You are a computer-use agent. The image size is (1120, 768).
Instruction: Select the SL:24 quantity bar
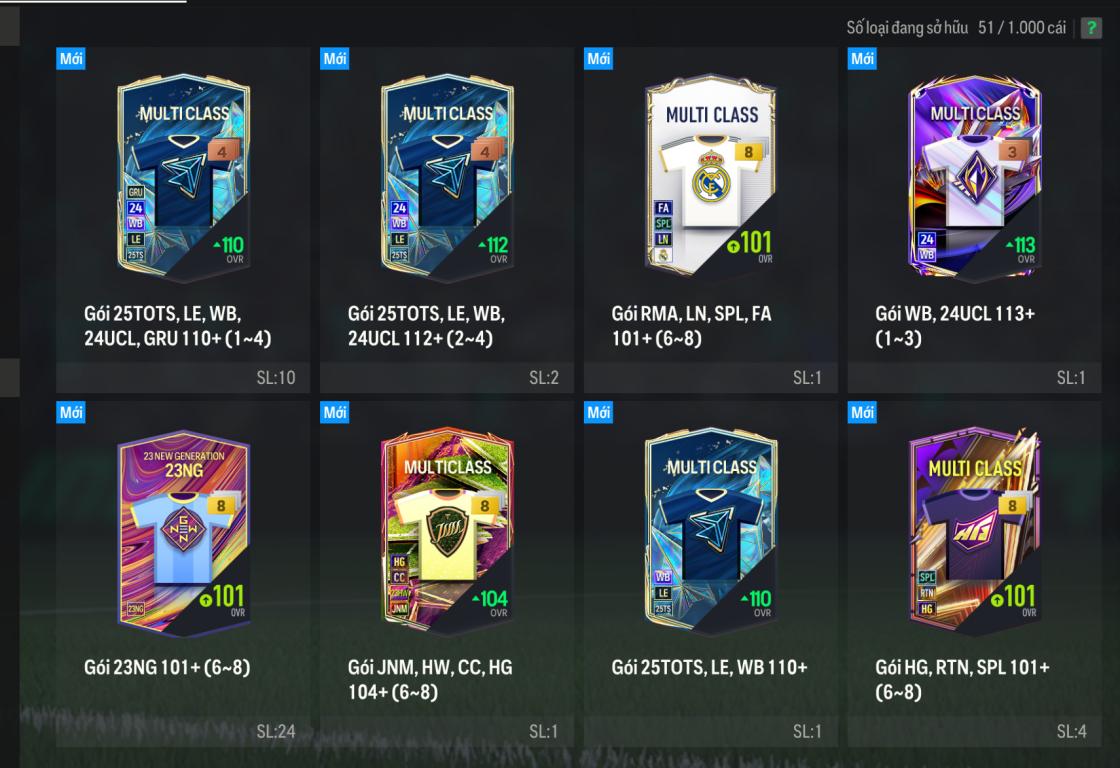click(x=183, y=731)
